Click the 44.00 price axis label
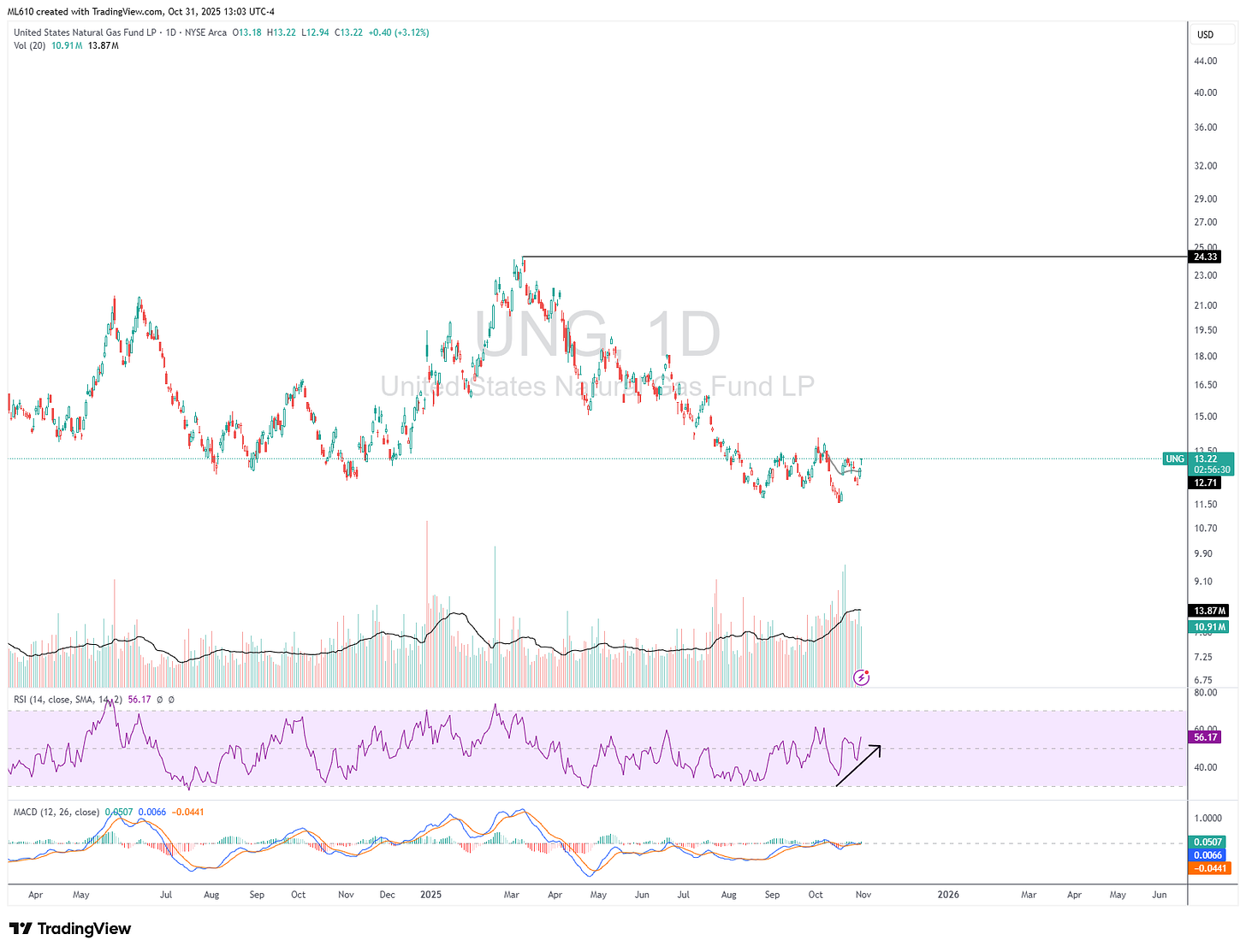Image resolution: width=1246 pixels, height=952 pixels. click(1206, 61)
